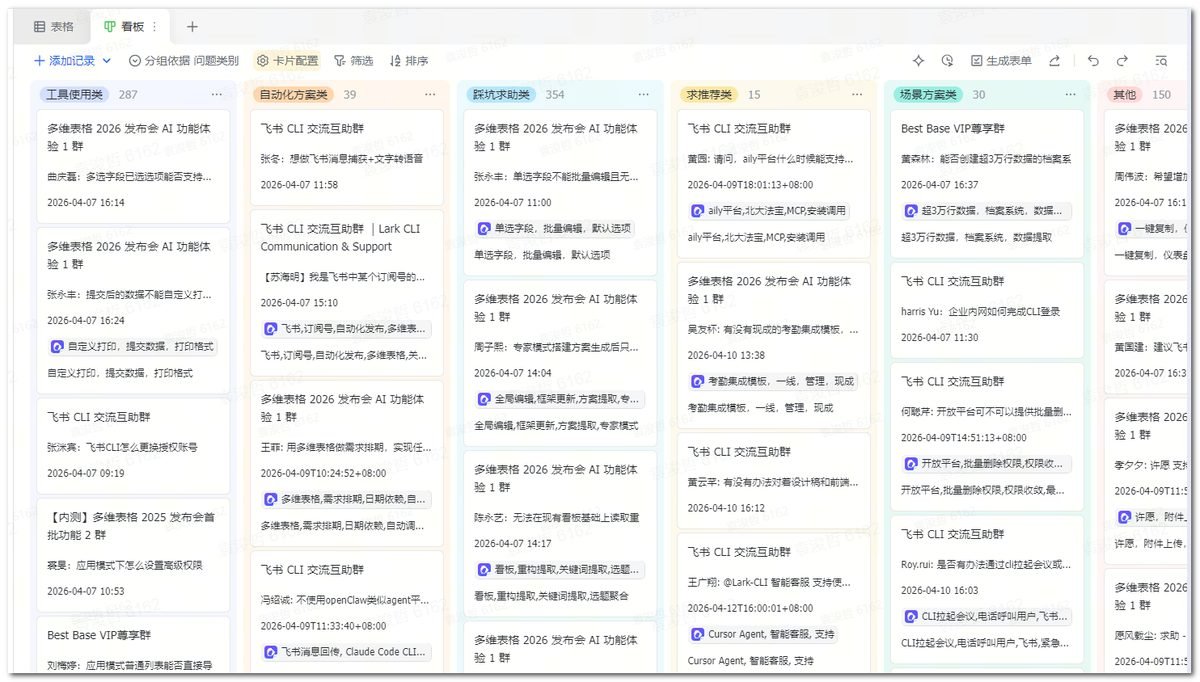Click the 其他 group label
The image size is (1200, 682).
coord(1125,94)
